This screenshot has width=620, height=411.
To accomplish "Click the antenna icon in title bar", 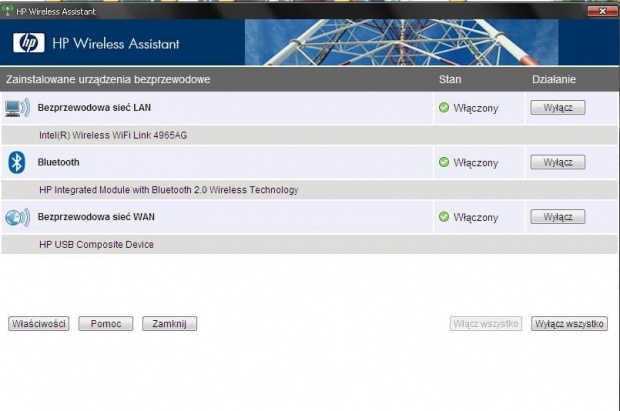I will pyautogui.click(x=7, y=11).
